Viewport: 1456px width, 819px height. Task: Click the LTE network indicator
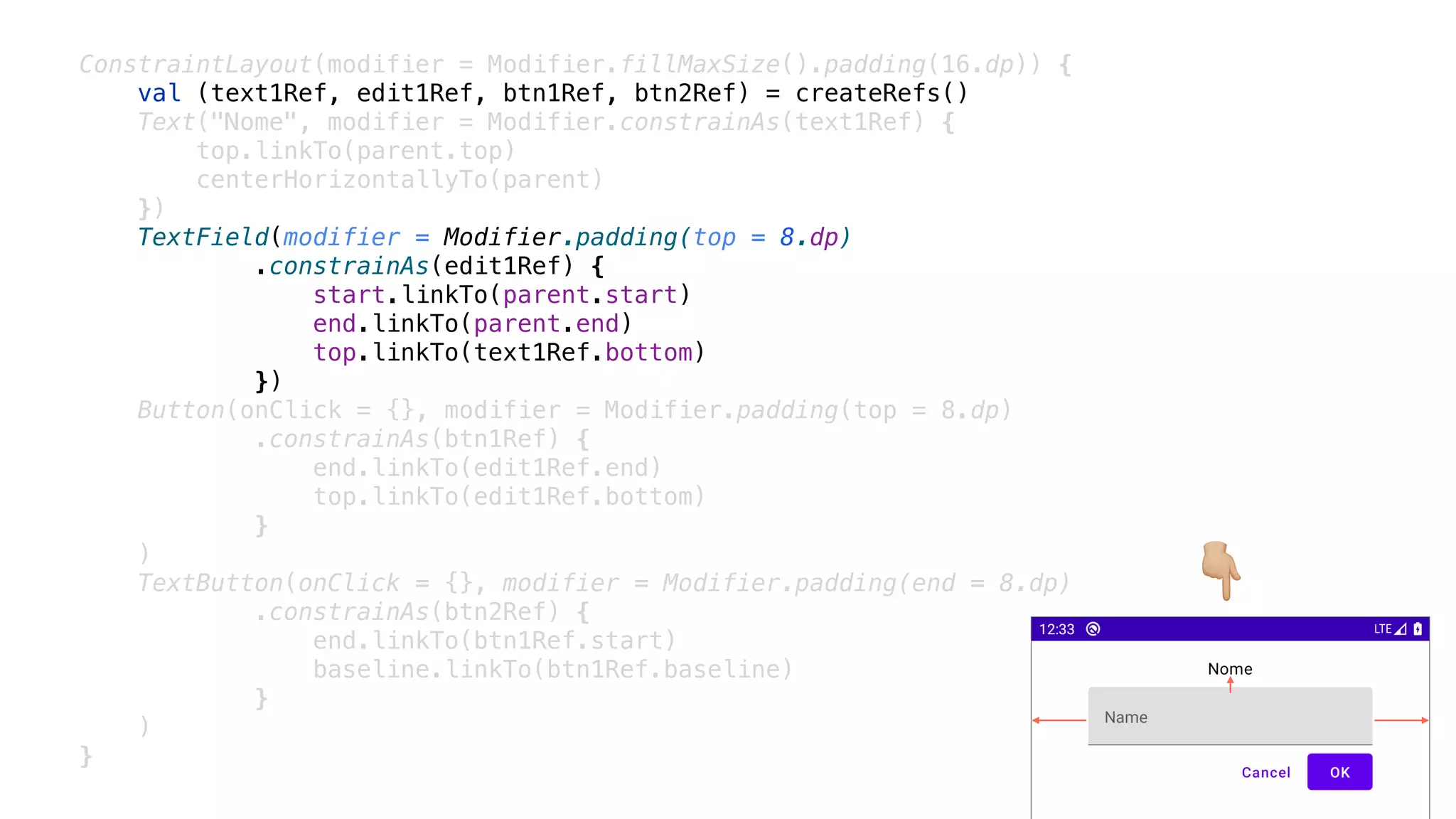(1382, 629)
